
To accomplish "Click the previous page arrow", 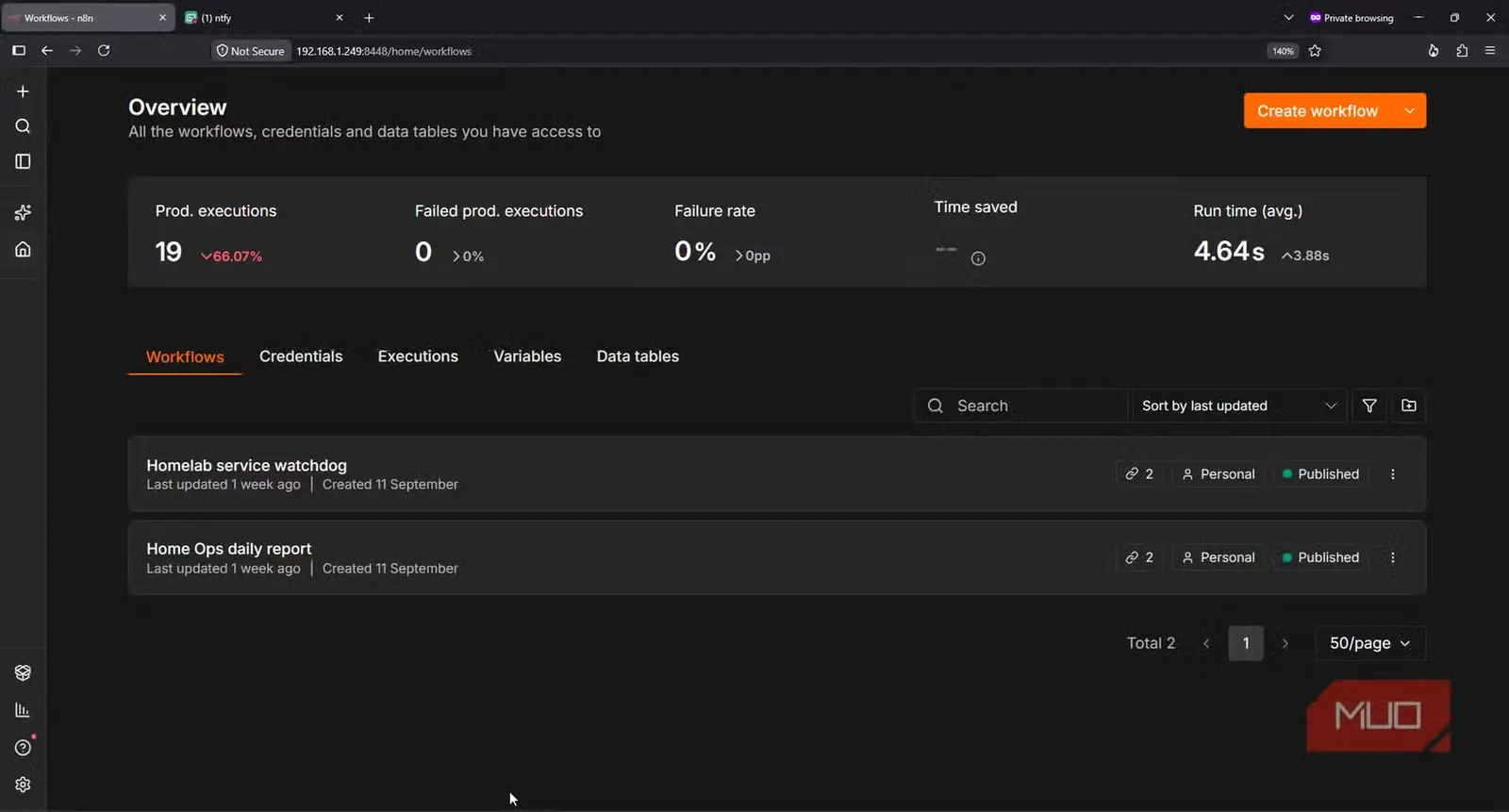I will [1206, 643].
